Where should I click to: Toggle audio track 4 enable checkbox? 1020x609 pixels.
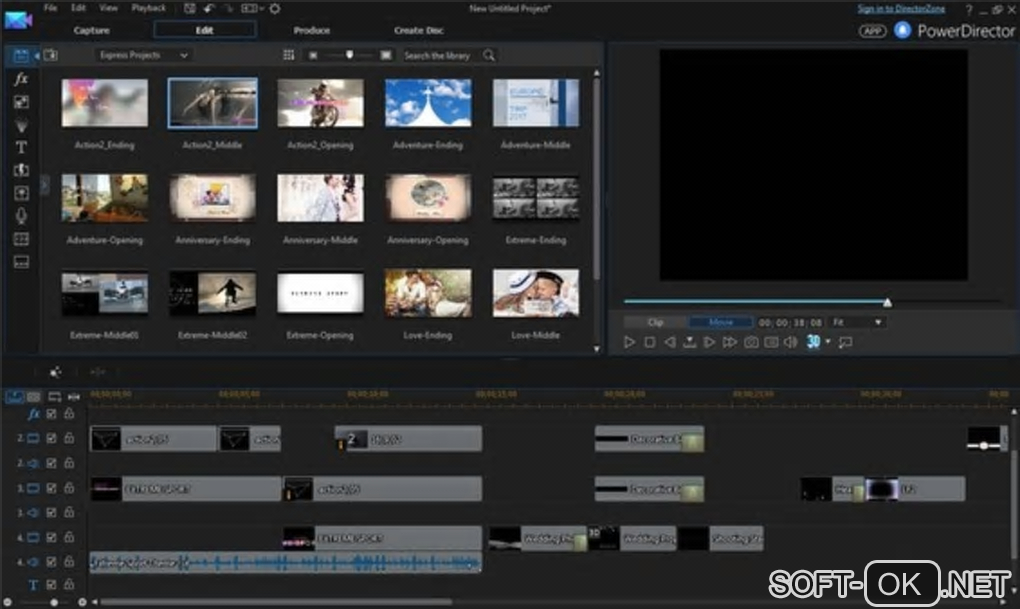coord(51,562)
